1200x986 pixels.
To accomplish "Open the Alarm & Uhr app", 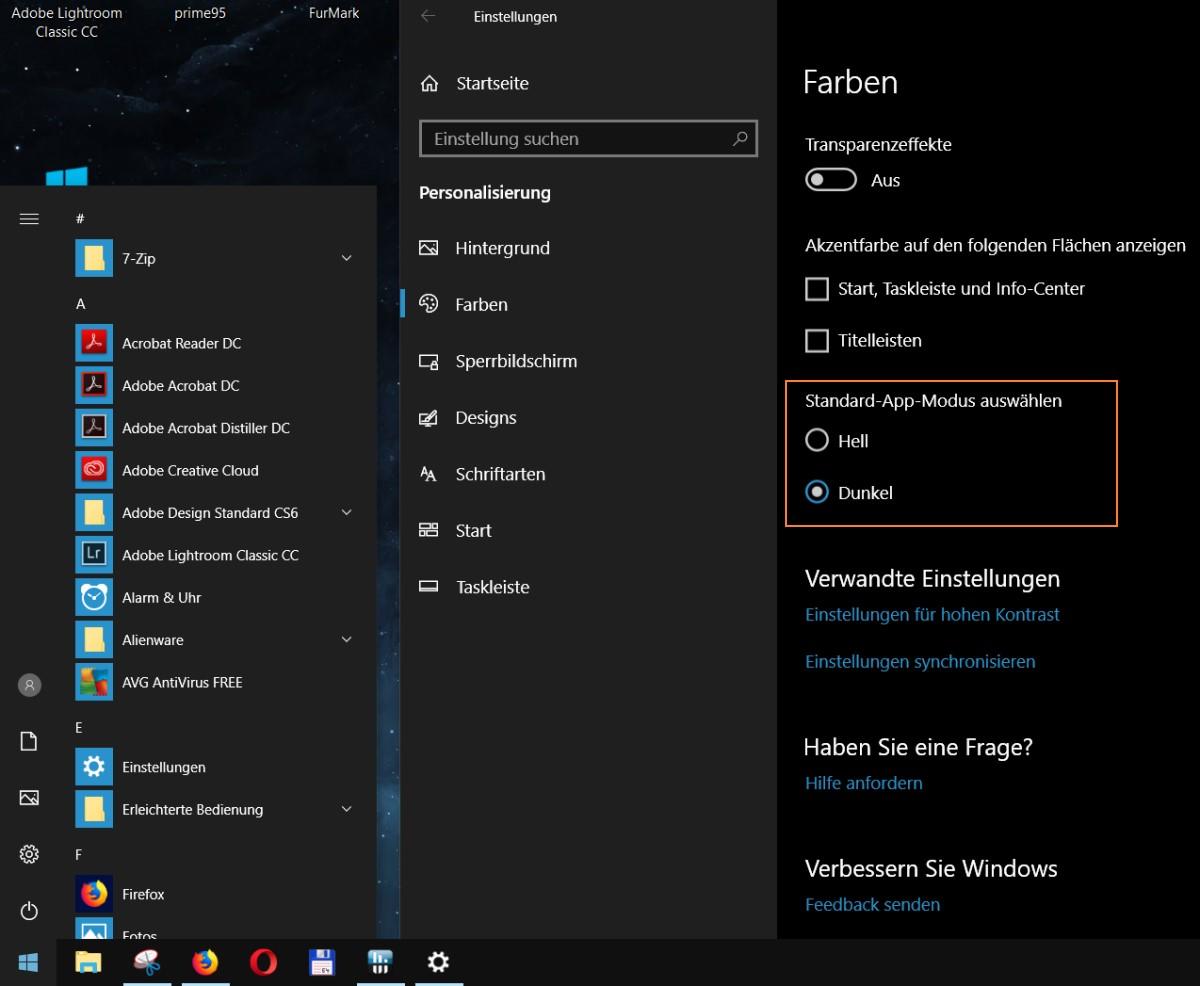I will point(161,597).
